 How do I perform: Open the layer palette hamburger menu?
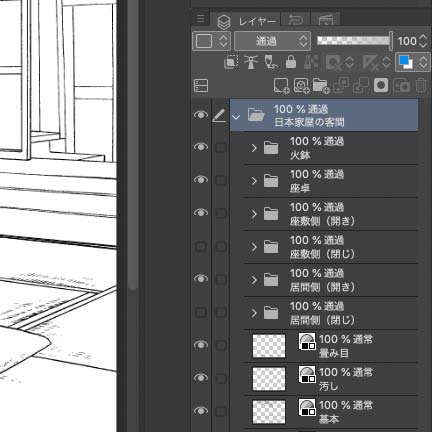tap(200, 19)
